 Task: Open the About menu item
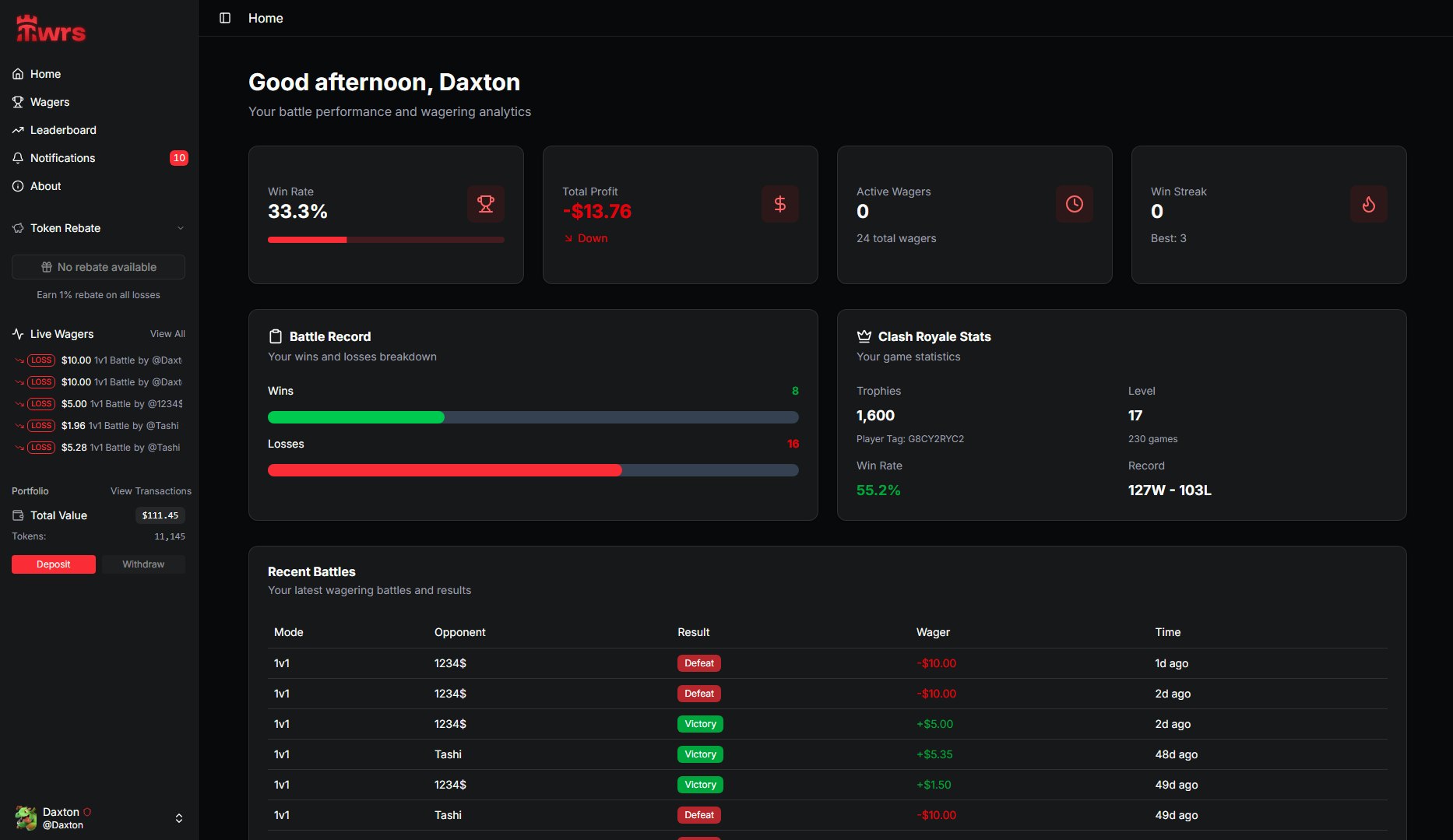click(x=99, y=186)
